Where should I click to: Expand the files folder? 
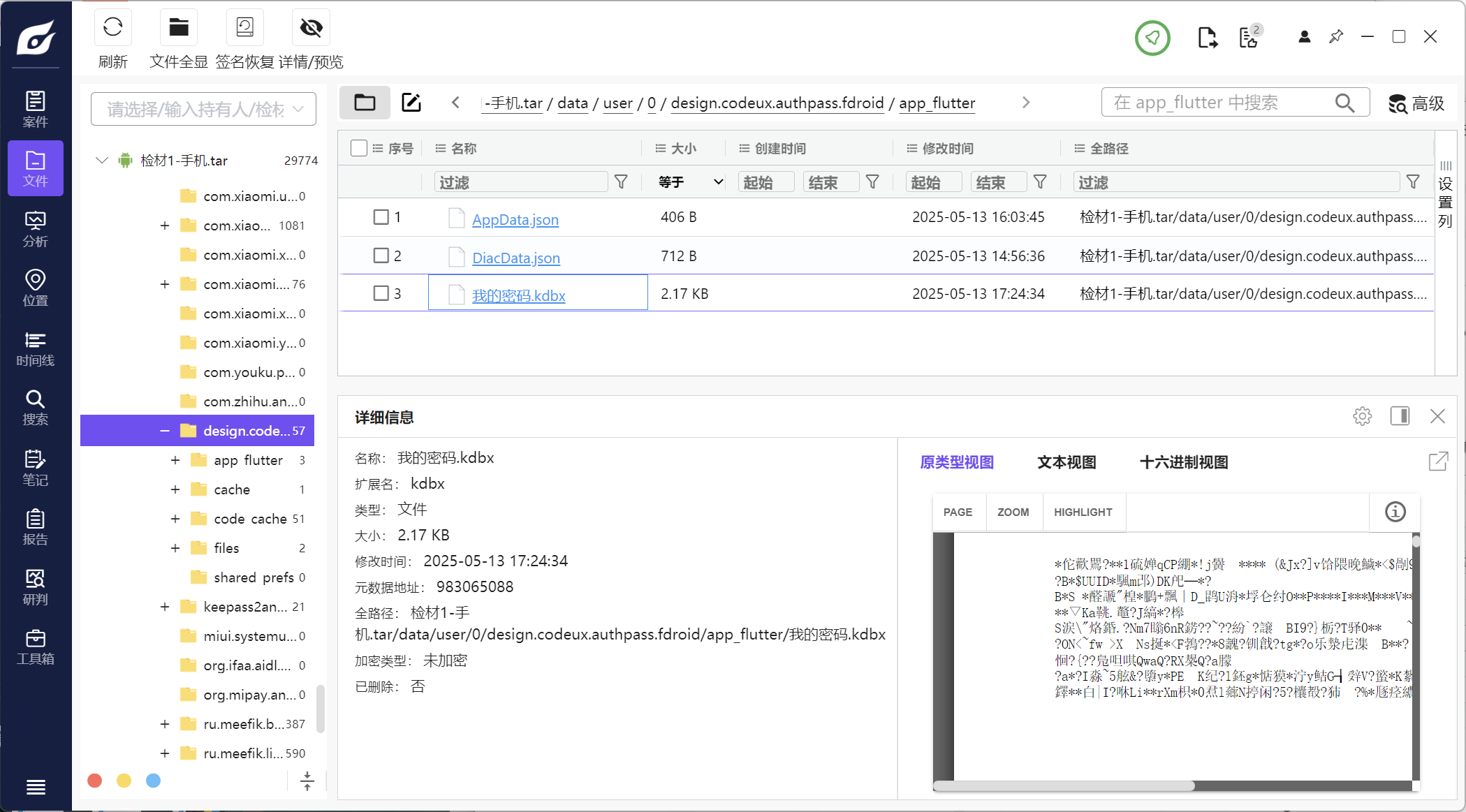tap(175, 548)
